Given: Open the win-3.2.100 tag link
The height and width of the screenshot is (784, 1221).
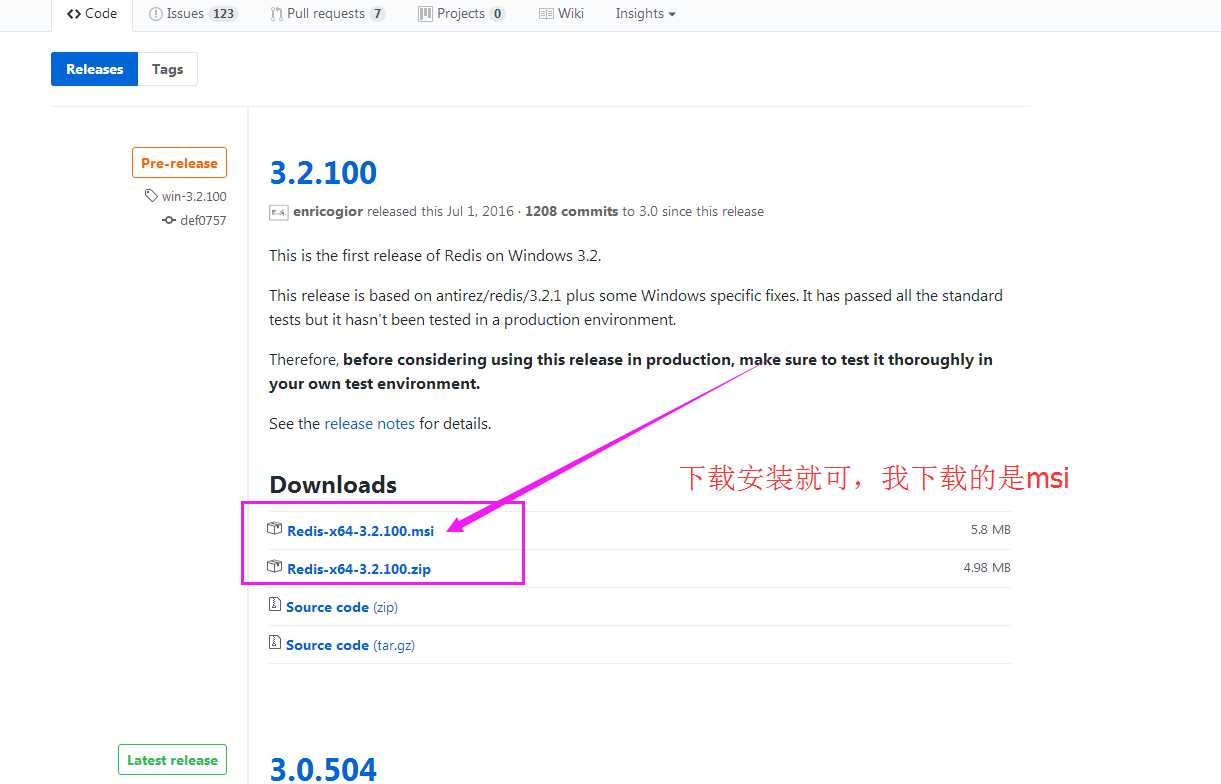Looking at the screenshot, I should point(194,197).
